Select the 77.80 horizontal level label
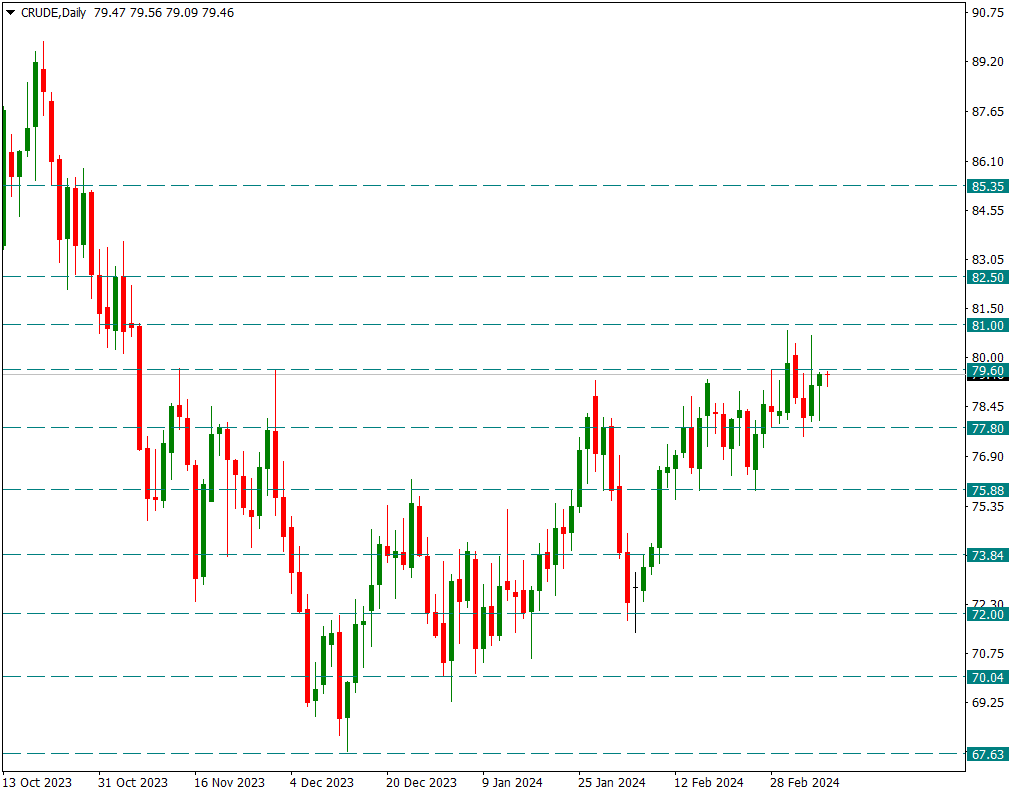1015x795 pixels. (x=988, y=428)
